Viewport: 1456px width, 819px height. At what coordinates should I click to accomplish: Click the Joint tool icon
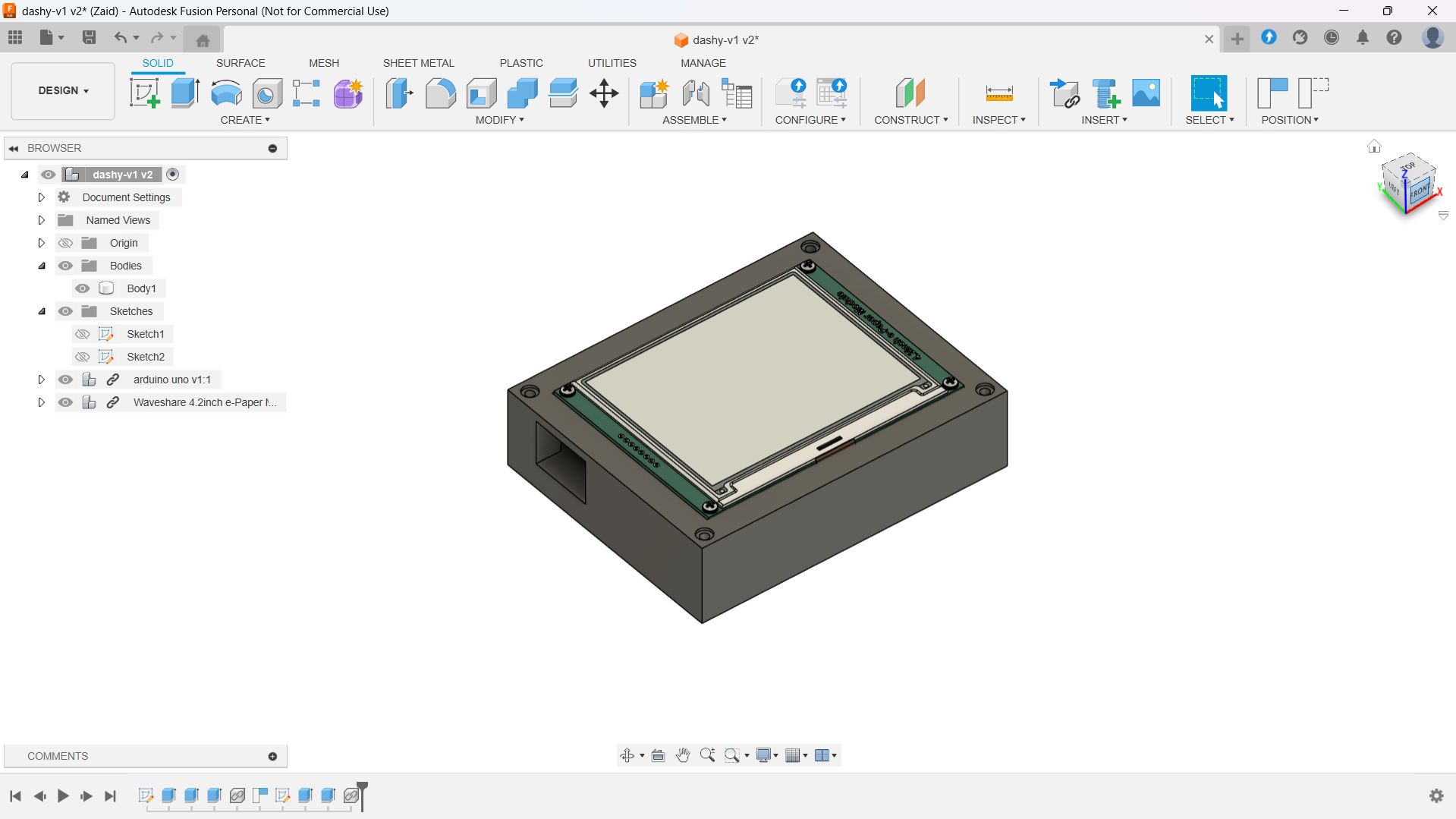pos(696,93)
